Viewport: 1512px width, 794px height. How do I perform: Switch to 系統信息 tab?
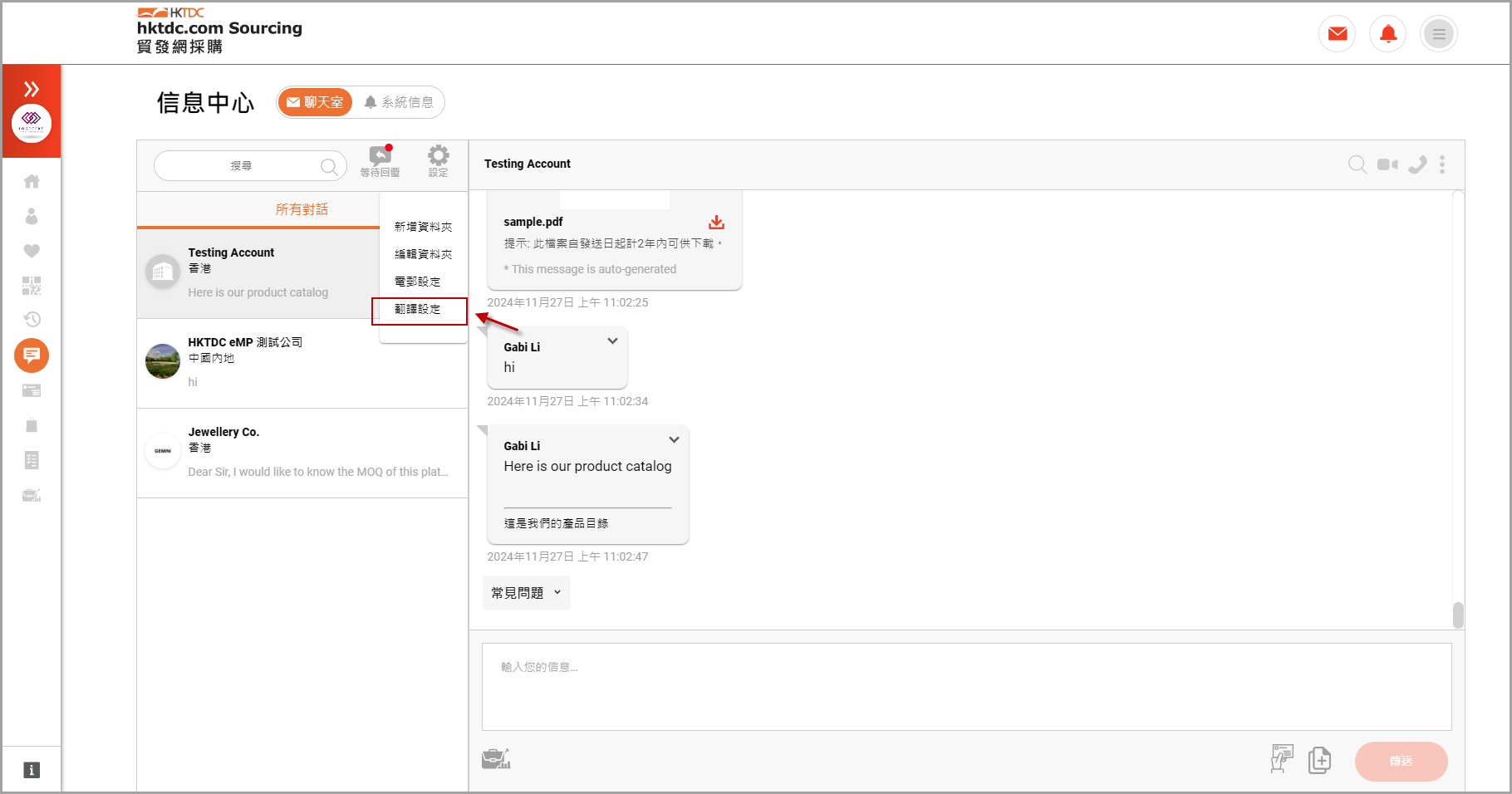click(400, 102)
